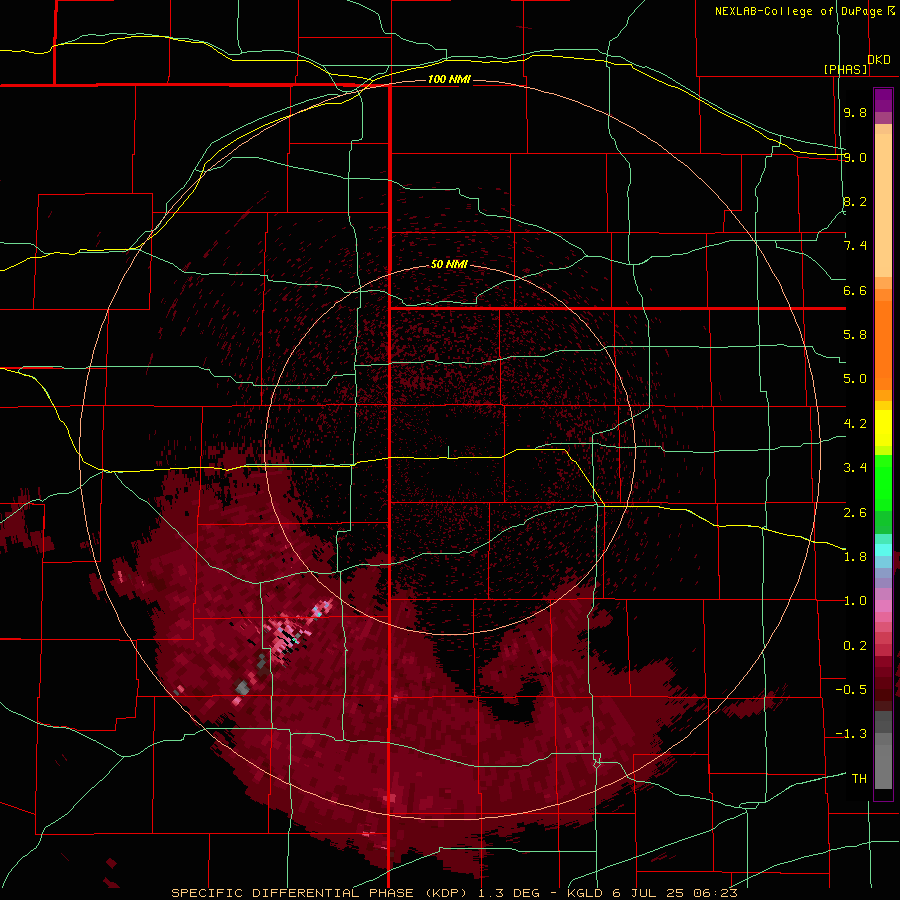Click the 5.0 scale value
The image size is (900, 900).
pos(855,379)
